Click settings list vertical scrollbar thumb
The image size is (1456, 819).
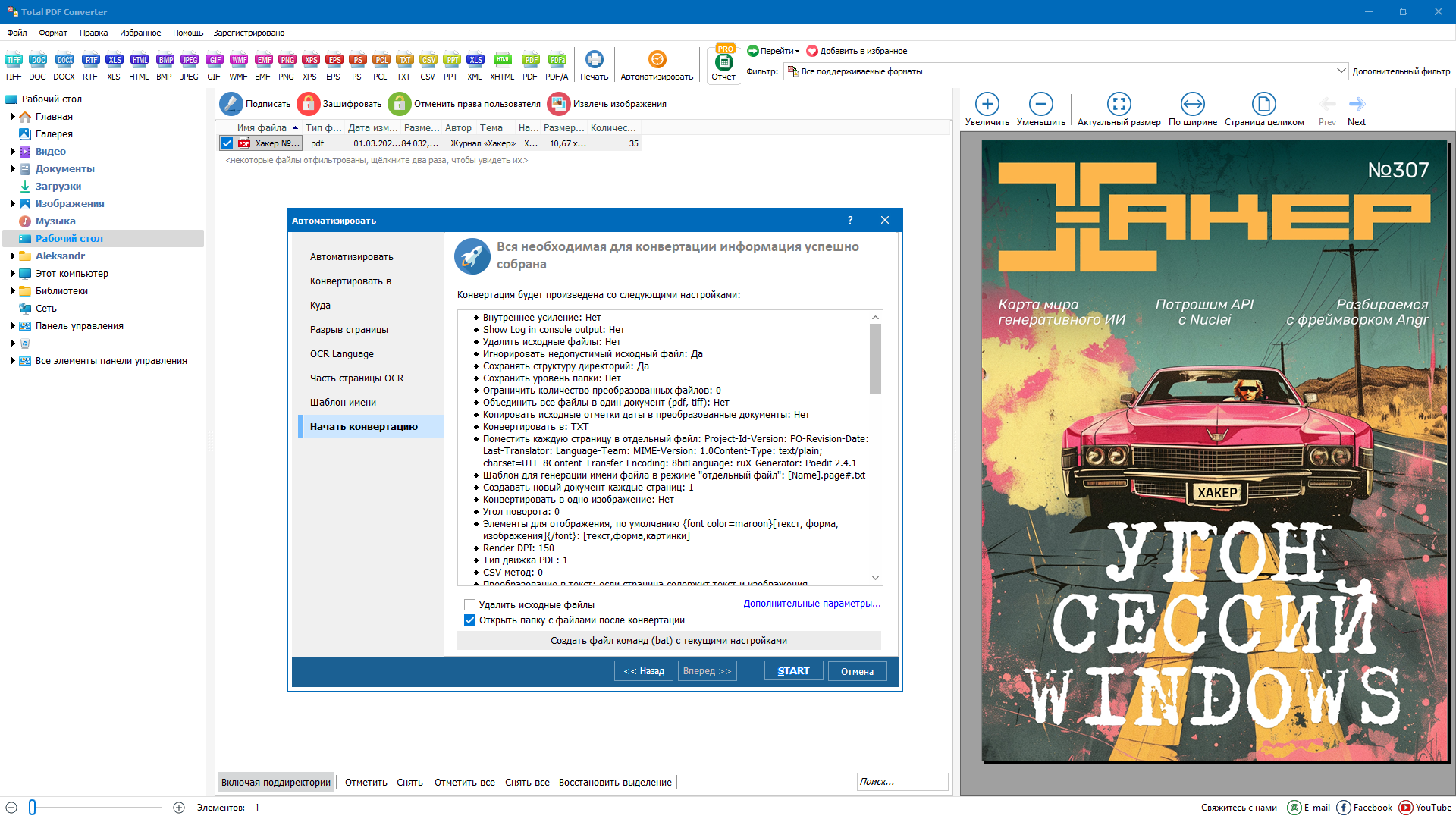click(x=875, y=358)
